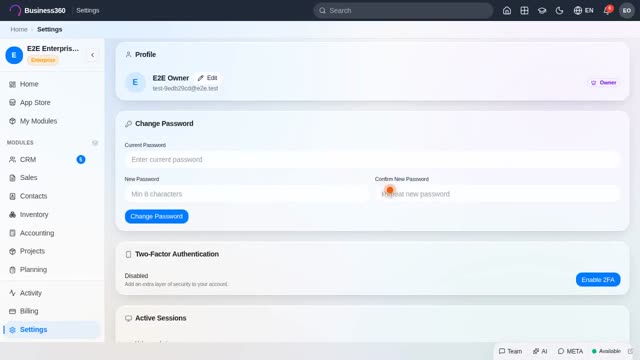Click into the top Search field
Screen dimensions: 640x360
(x=403, y=11)
